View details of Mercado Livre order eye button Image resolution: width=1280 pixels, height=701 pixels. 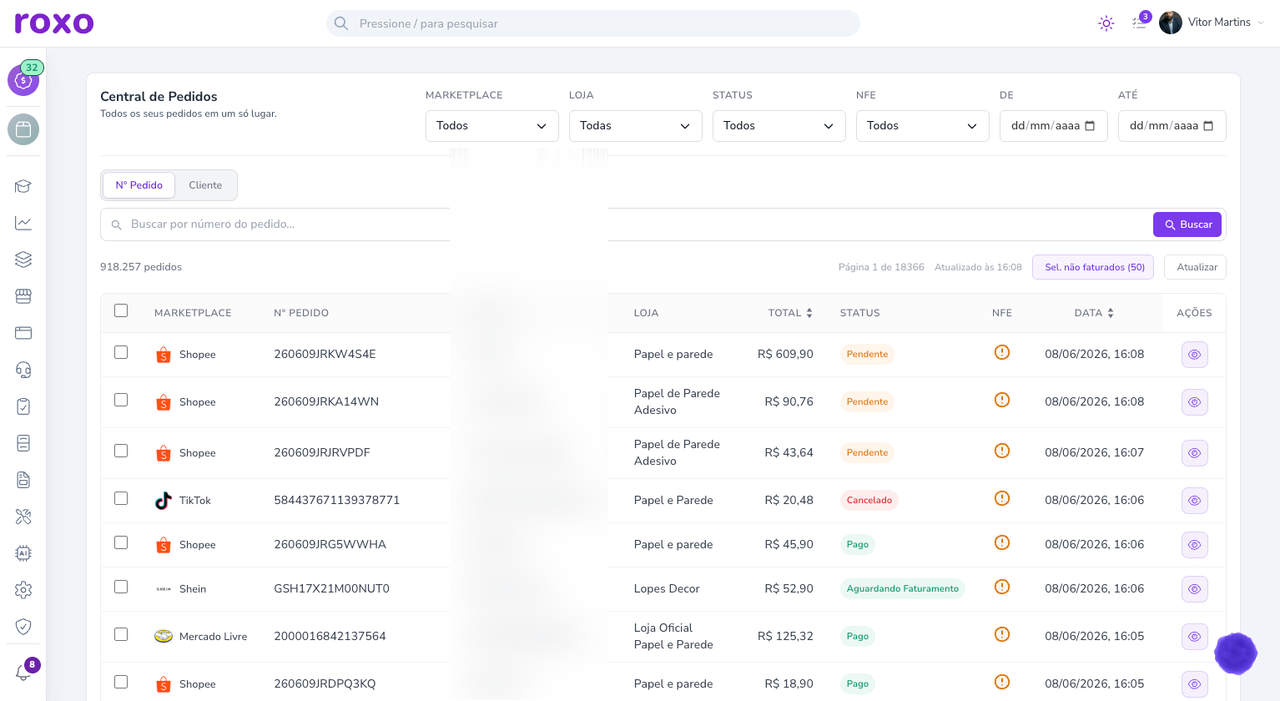[x=1194, y=637]
